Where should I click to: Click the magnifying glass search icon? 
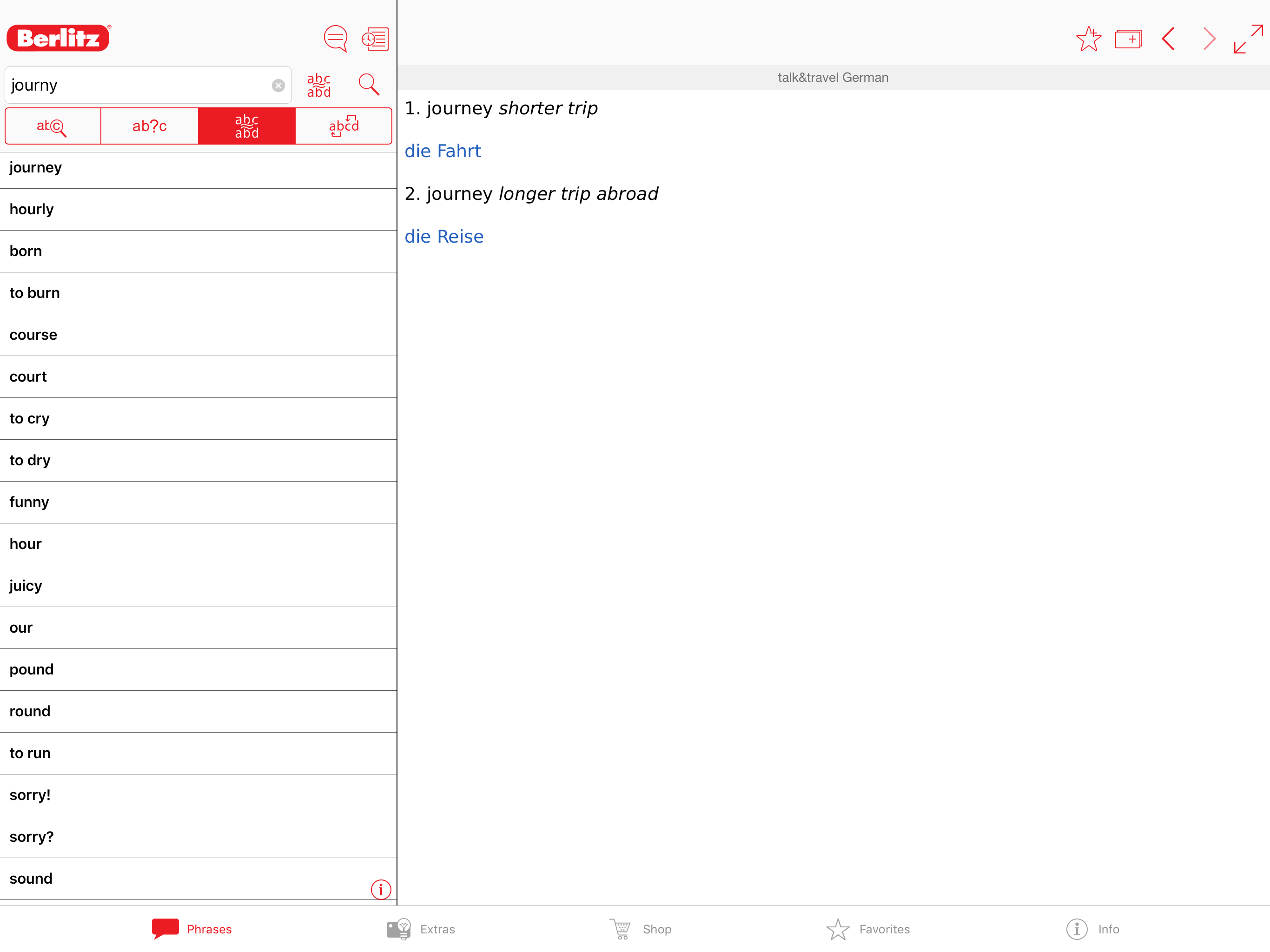click(x=369, y=85)
